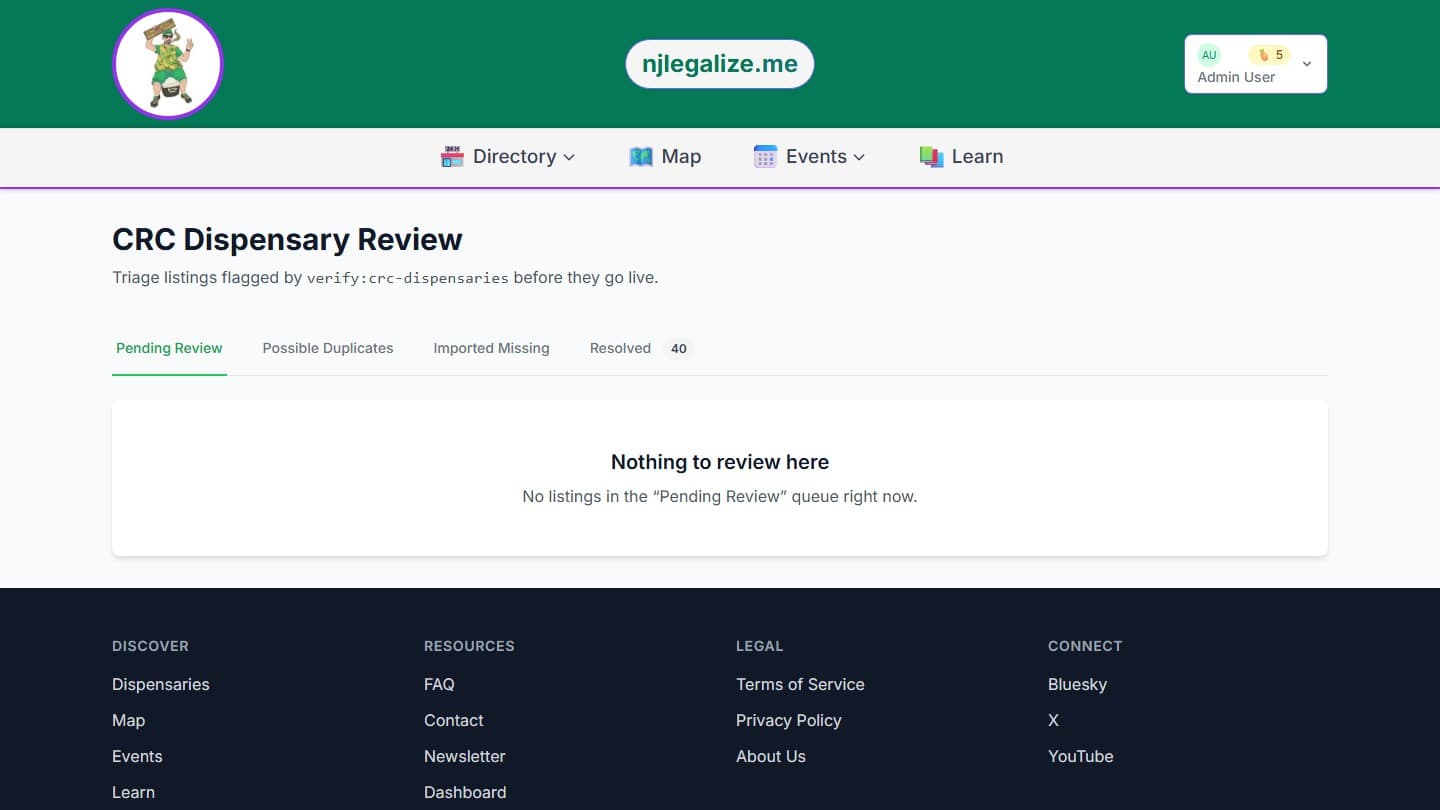Open the Newsletter footer link

coord(465,756)
